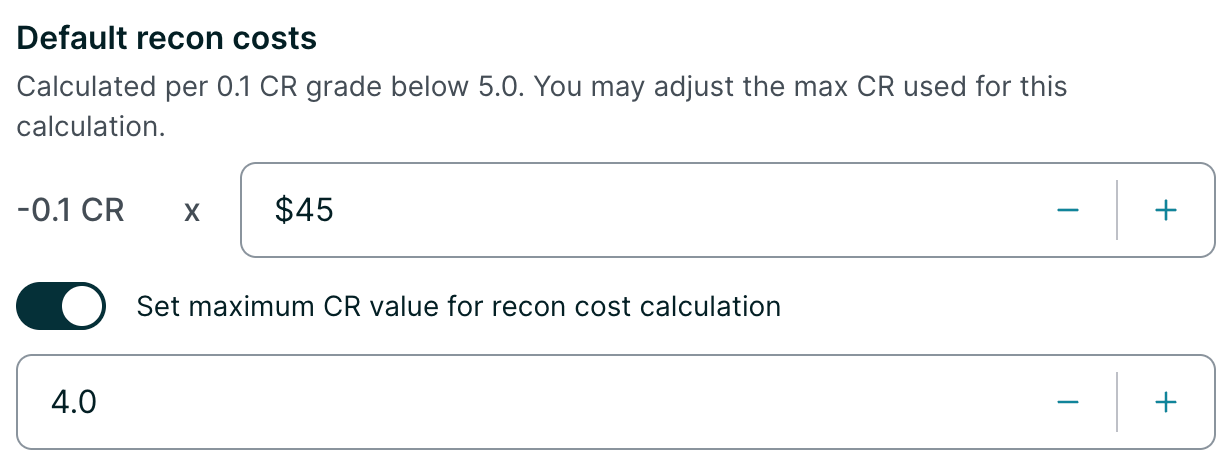Click the dark track of the CR toggle
The width and height of the screenshot is (1232, 476).
40,306
